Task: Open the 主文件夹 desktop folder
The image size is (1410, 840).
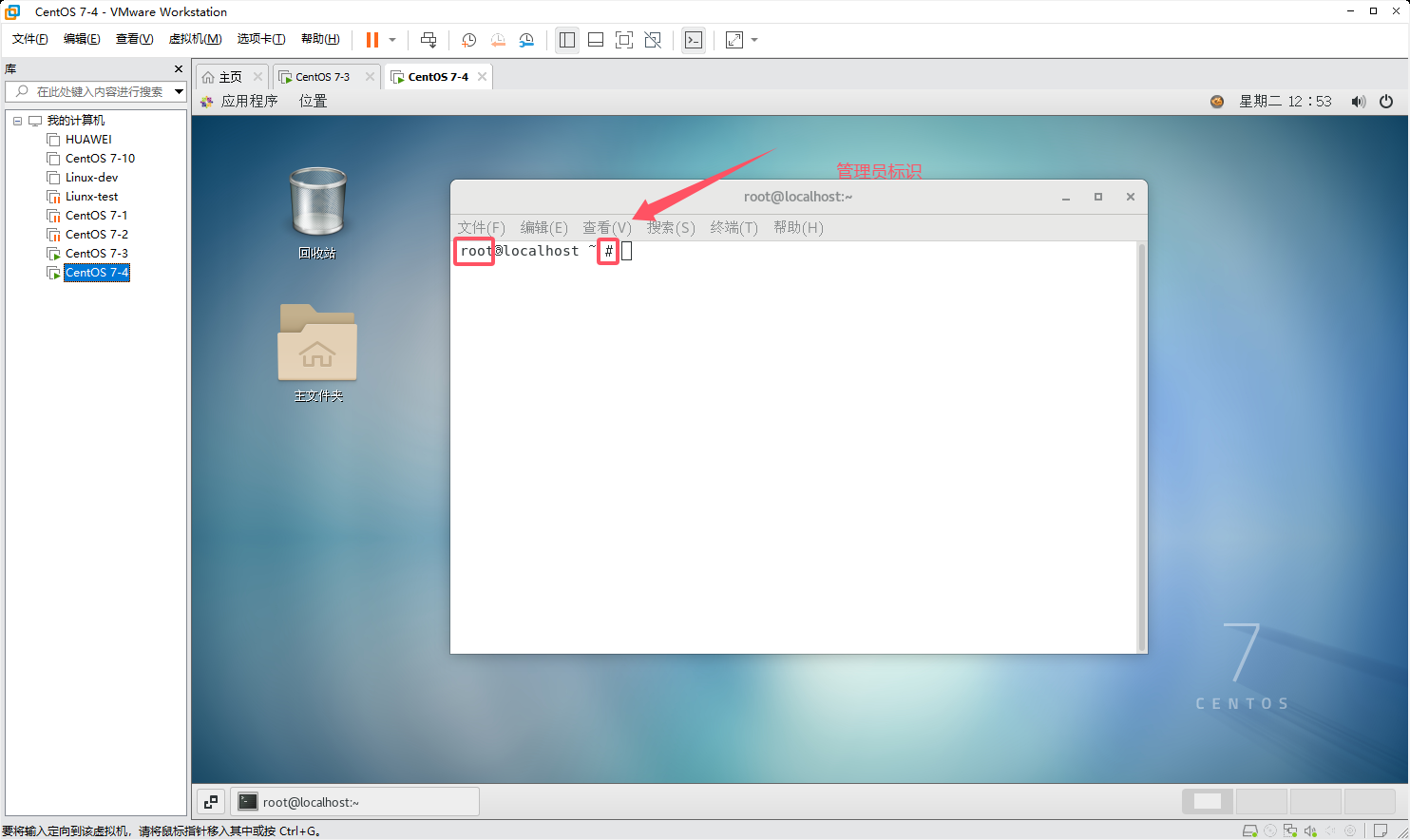Action: pos(317,353)
